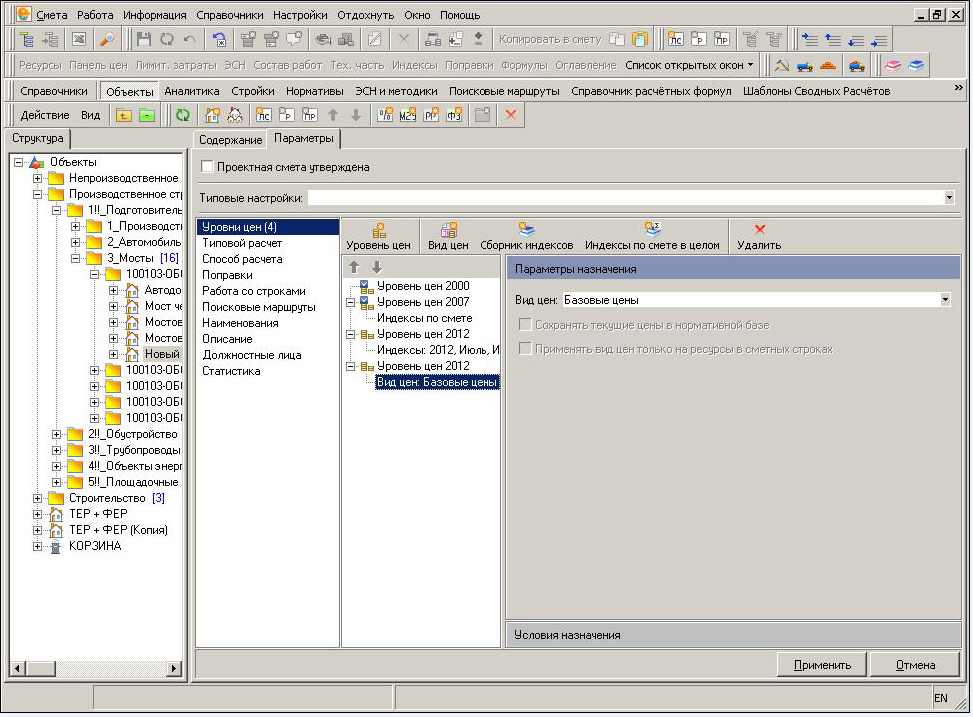Expand the КОРЗИНА tree node

37,546
